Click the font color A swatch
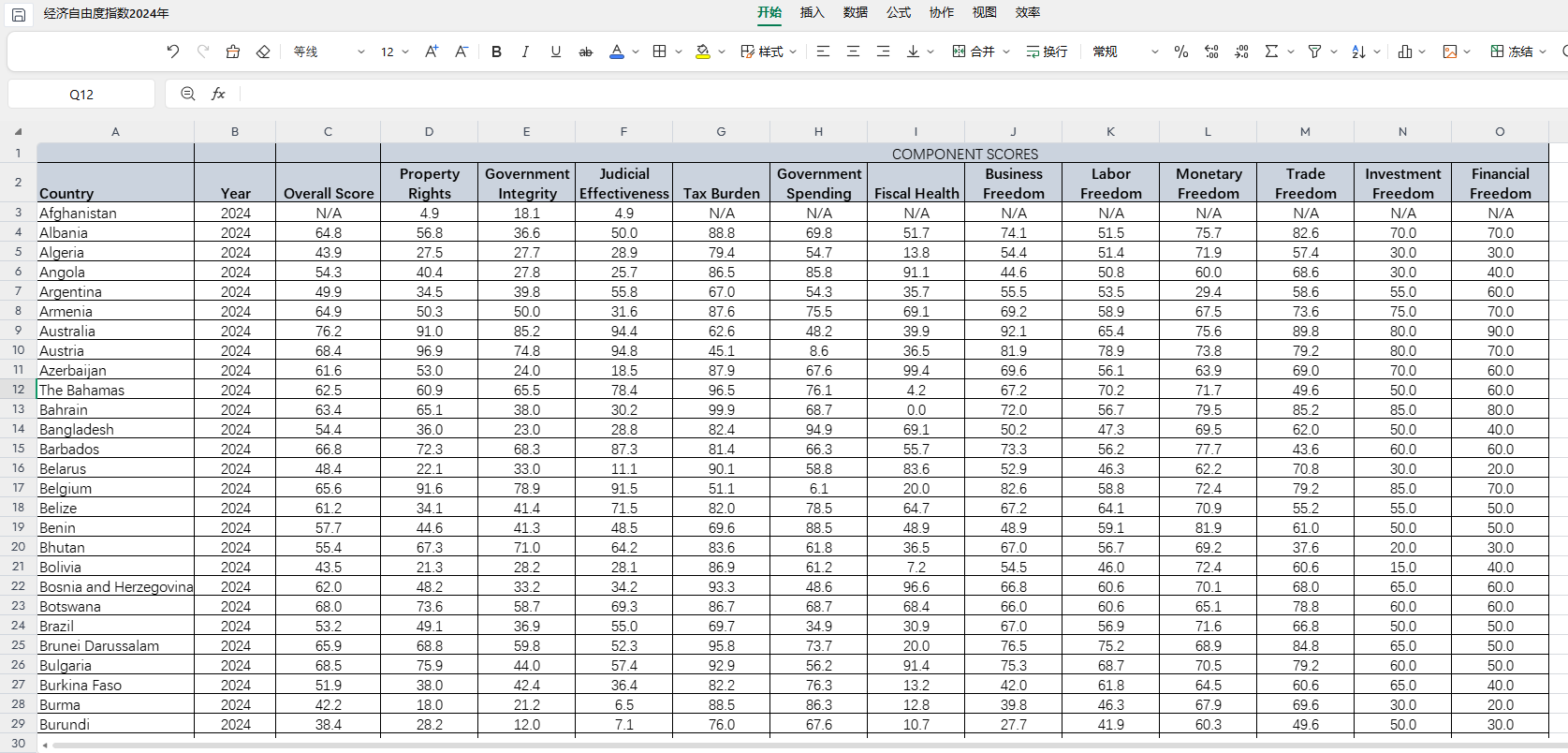The height and width of the screenshot is (753, 1568). tap(617, 52)
